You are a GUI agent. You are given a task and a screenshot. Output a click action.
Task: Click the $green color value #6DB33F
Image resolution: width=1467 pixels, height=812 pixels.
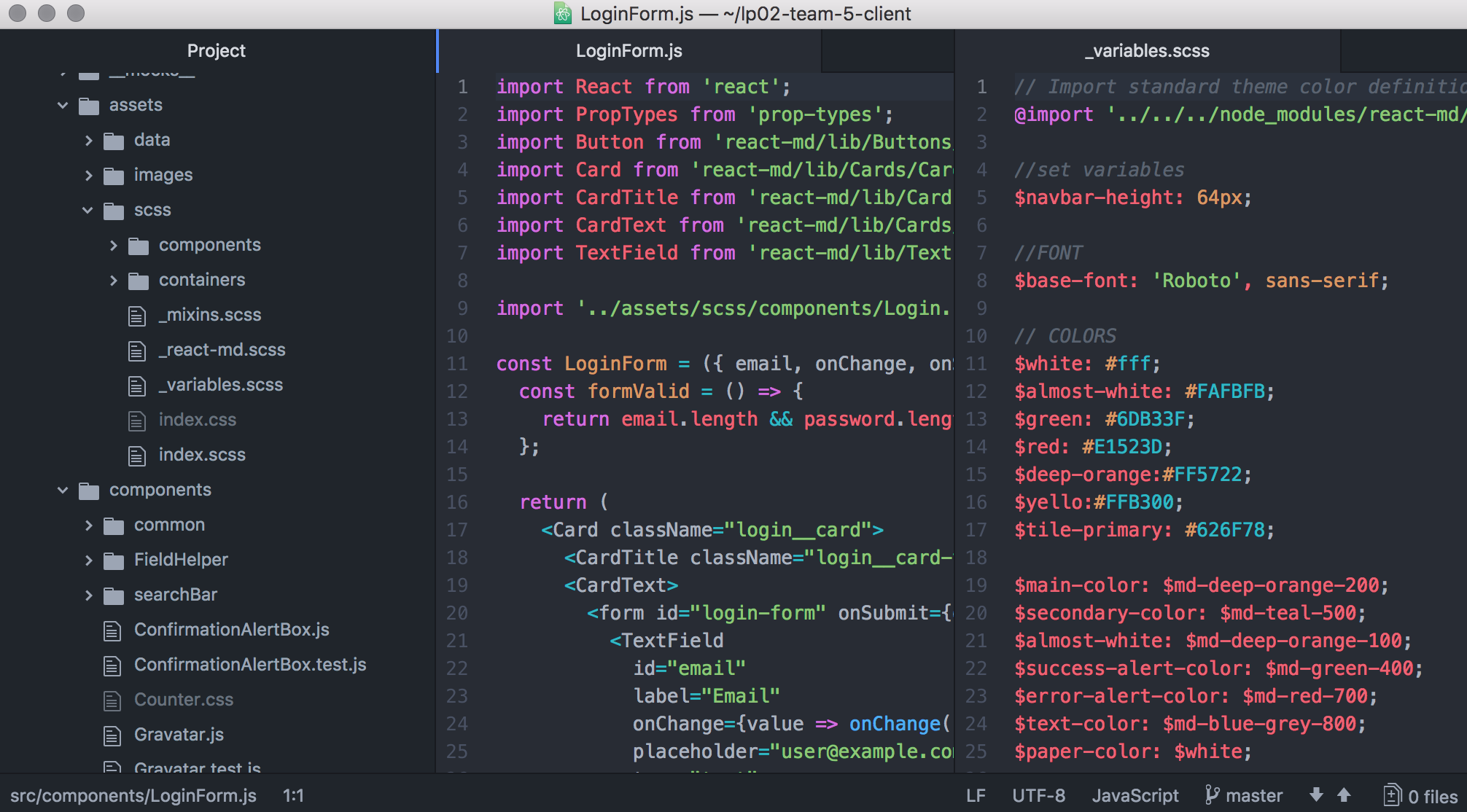click(1145, 419)
